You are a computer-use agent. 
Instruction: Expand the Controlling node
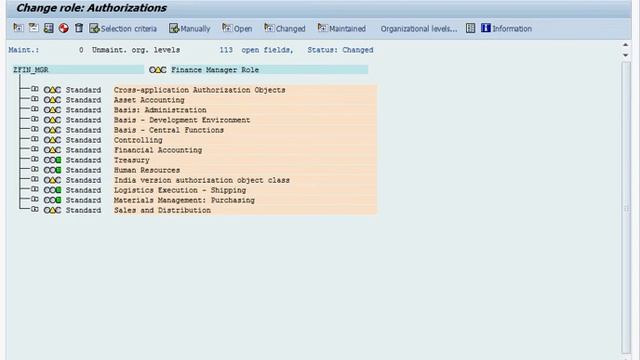click(x=35, y=139)
